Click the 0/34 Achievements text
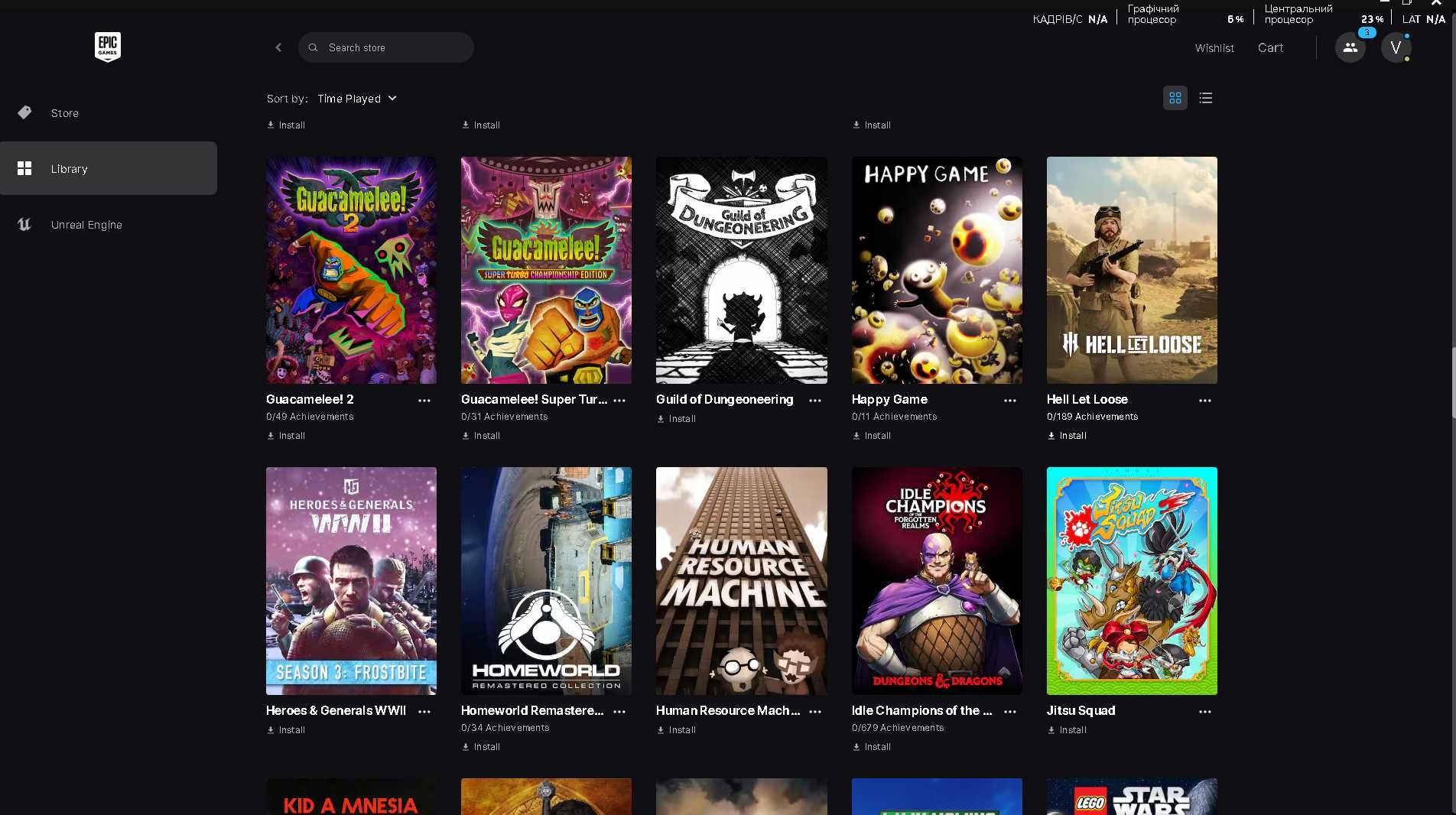 click(505, 728)
